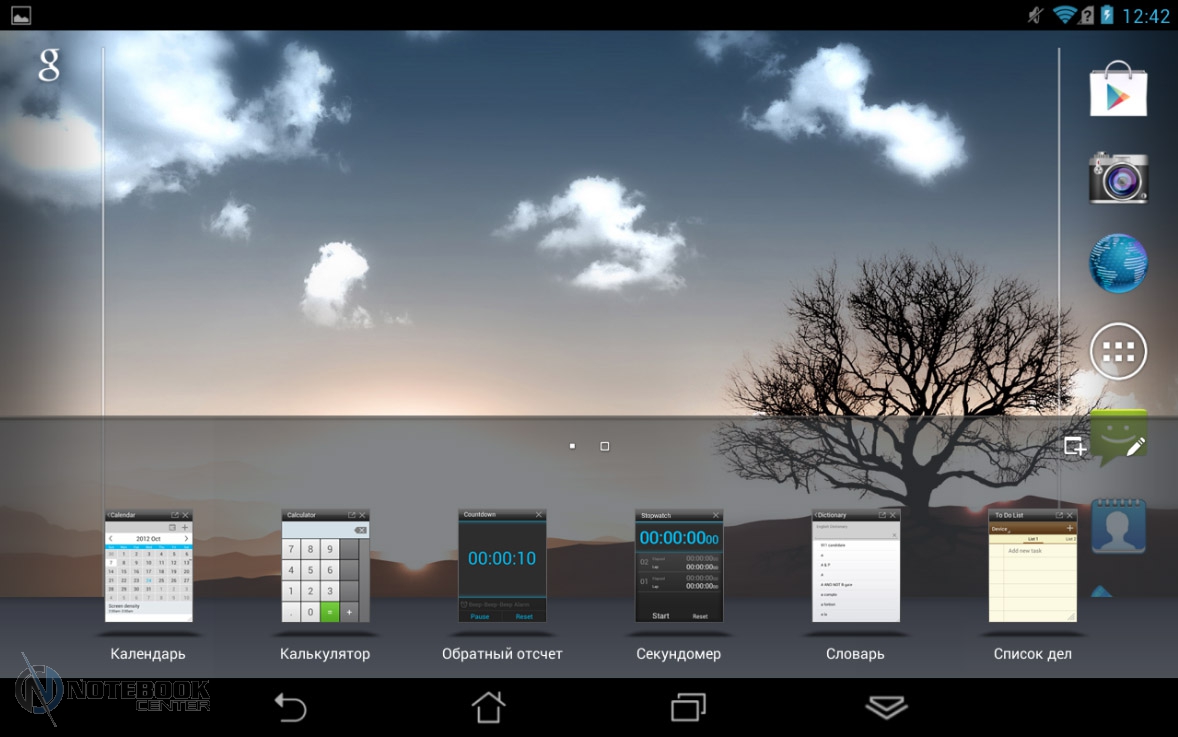Collapse the floating apps tray
Screen dimensions: 1178x737
click(886, 708)
